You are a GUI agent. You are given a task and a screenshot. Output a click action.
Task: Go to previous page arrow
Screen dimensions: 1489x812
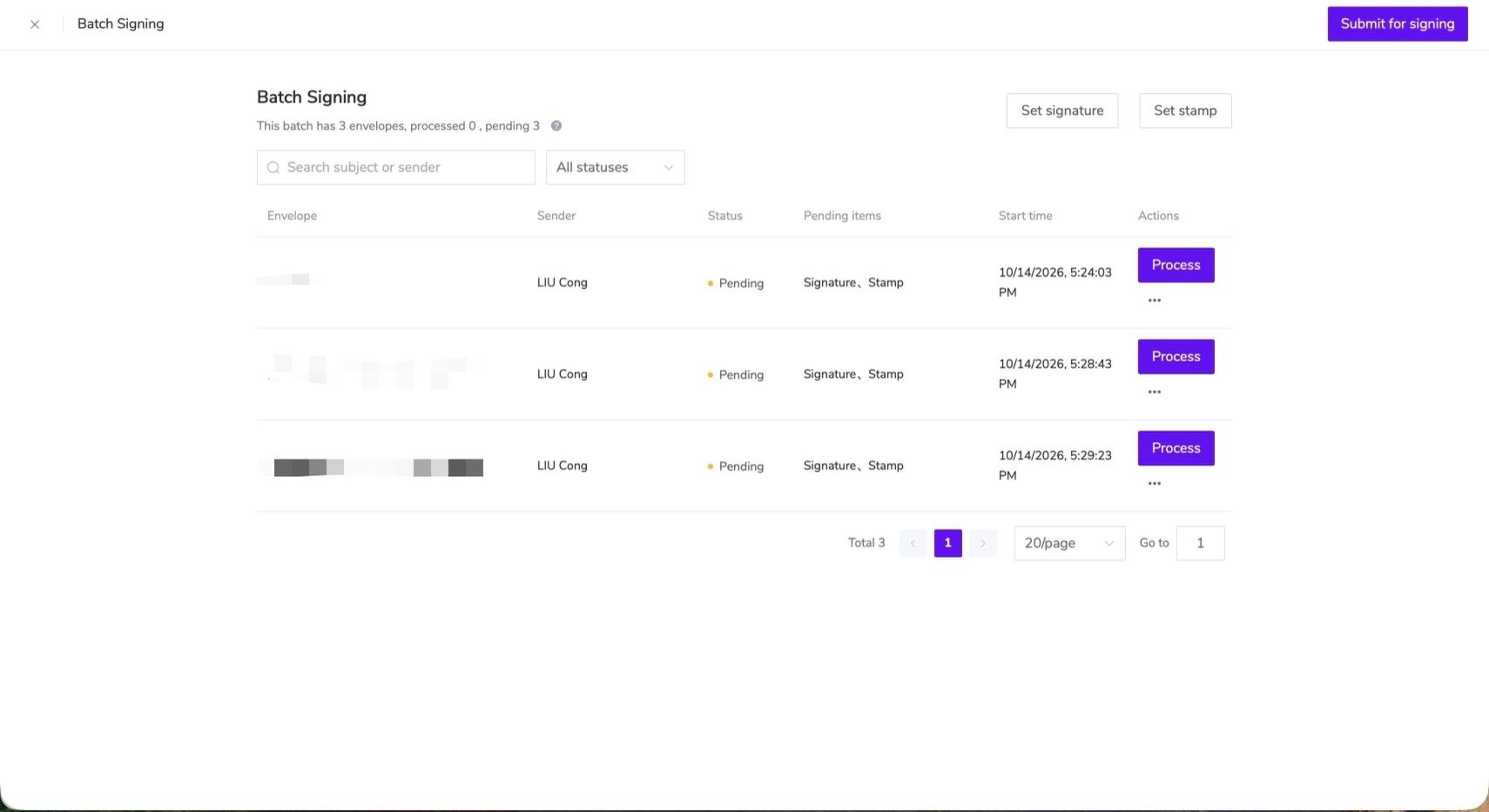pyautogui.click(x=913, y=543)
